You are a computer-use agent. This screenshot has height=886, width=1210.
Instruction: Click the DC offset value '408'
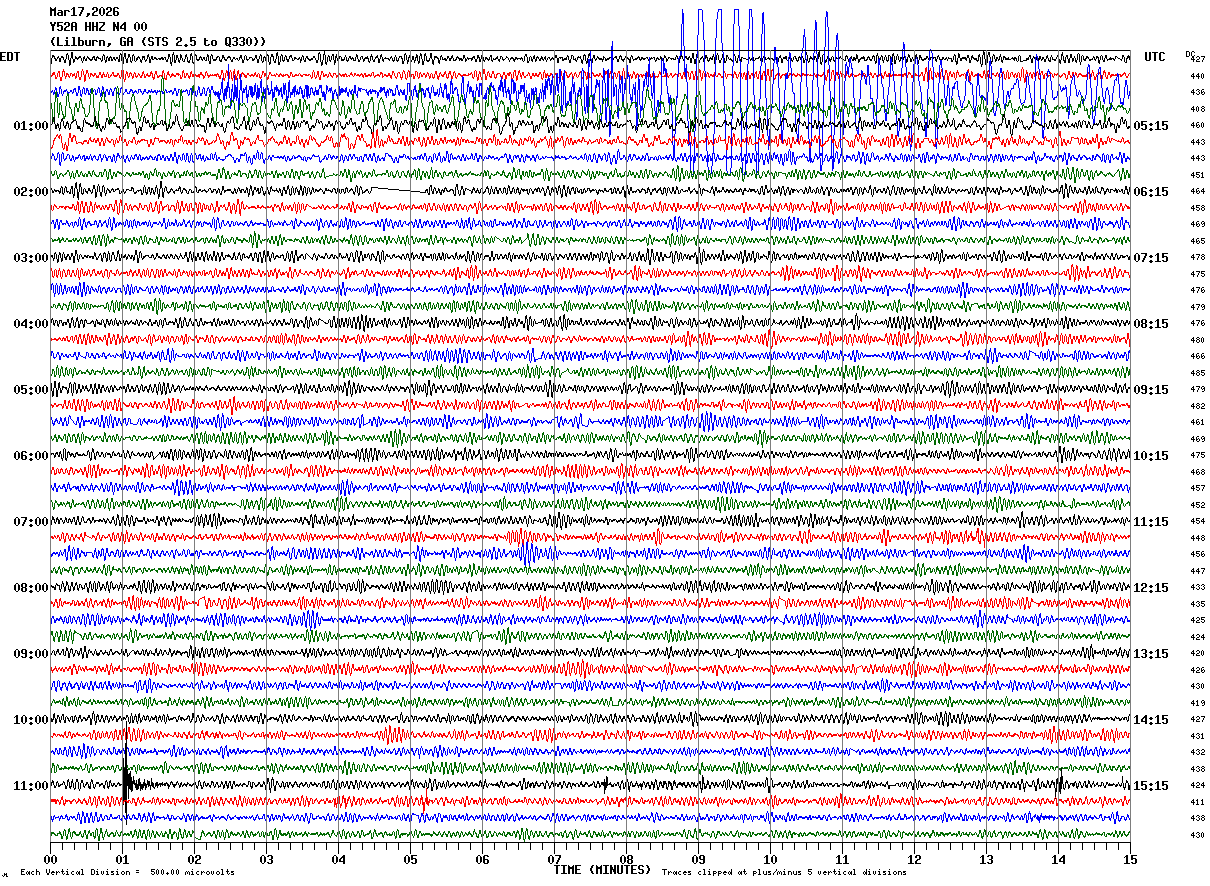pos(1197,109)
